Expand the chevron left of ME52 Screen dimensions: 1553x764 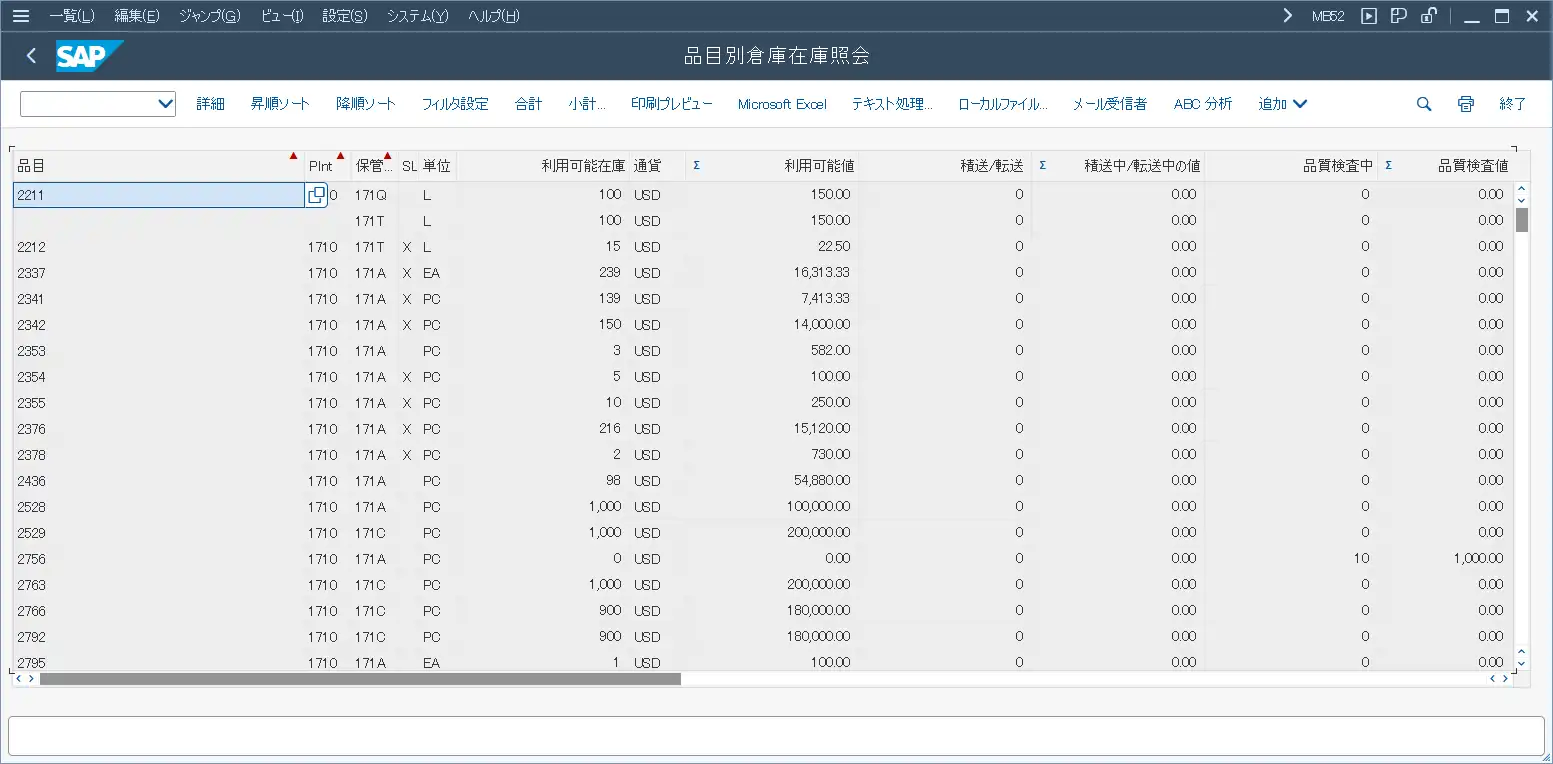click(x=1288, y=15)
